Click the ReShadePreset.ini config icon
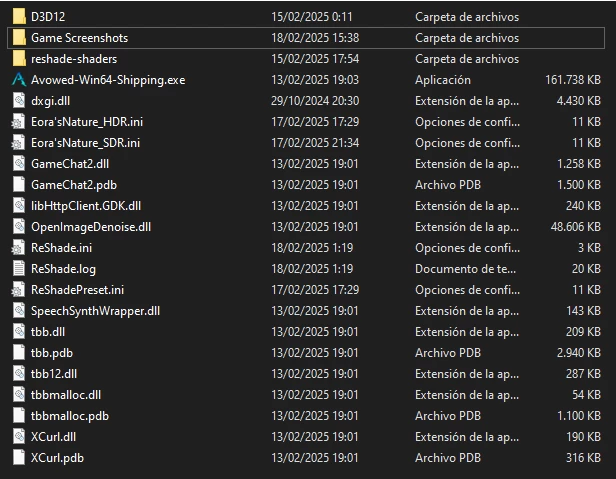Image resolution: width=616 pixels, height=479 pixels. click(x=18, y=290)
